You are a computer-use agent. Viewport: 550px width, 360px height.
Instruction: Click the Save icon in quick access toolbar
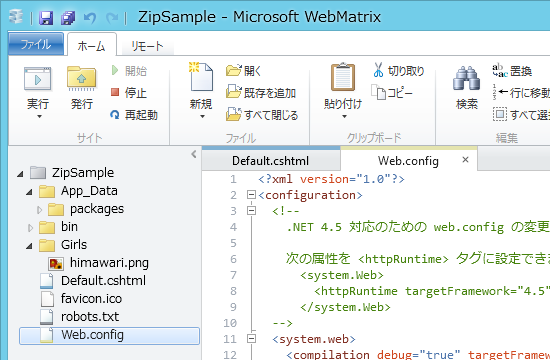coord(46,18)
